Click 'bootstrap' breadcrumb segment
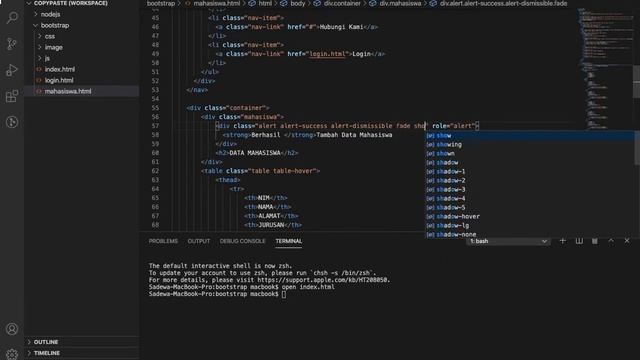640x360 pixels. (161, 3)
